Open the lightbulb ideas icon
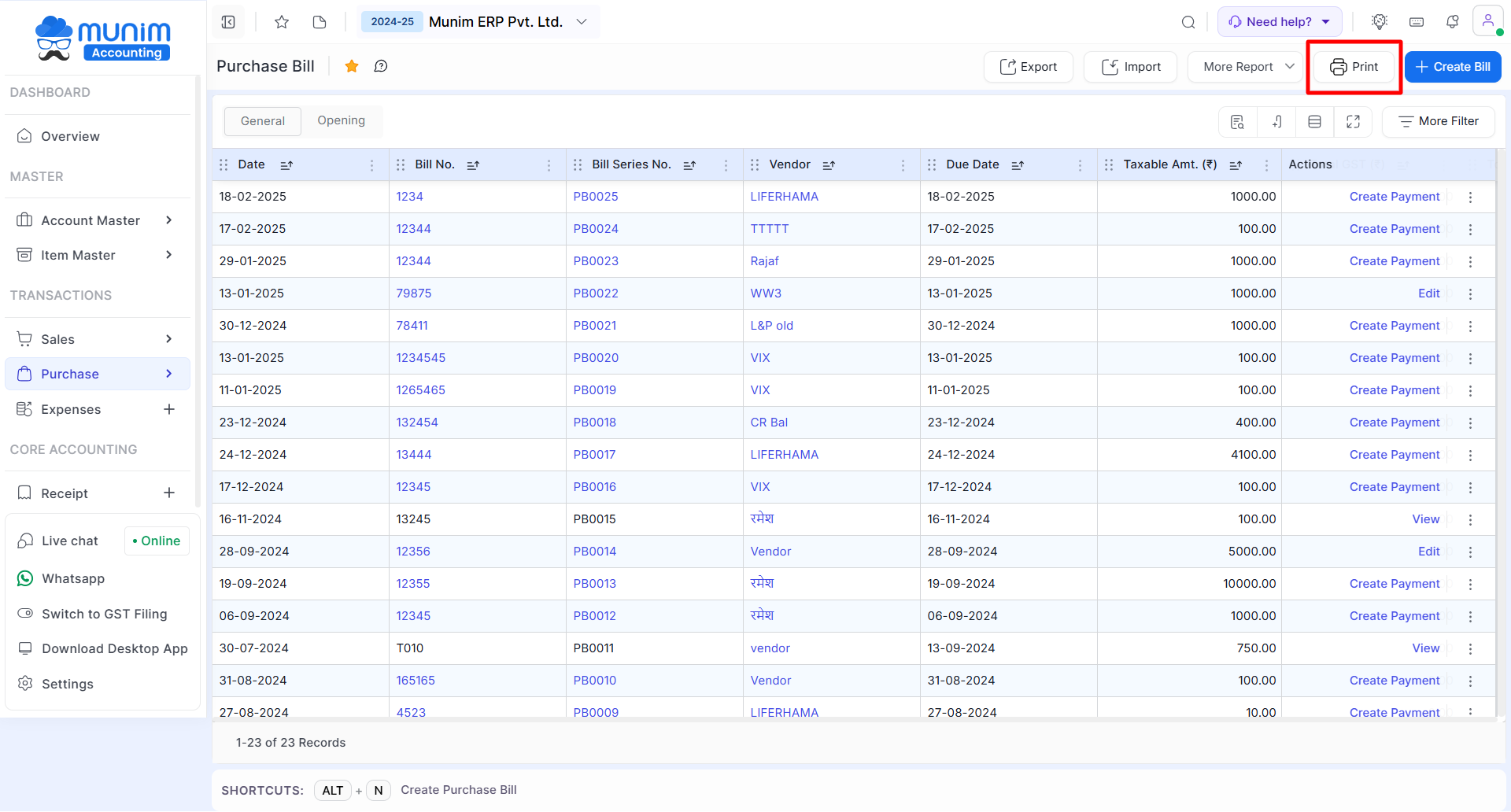 [1379, 22]
